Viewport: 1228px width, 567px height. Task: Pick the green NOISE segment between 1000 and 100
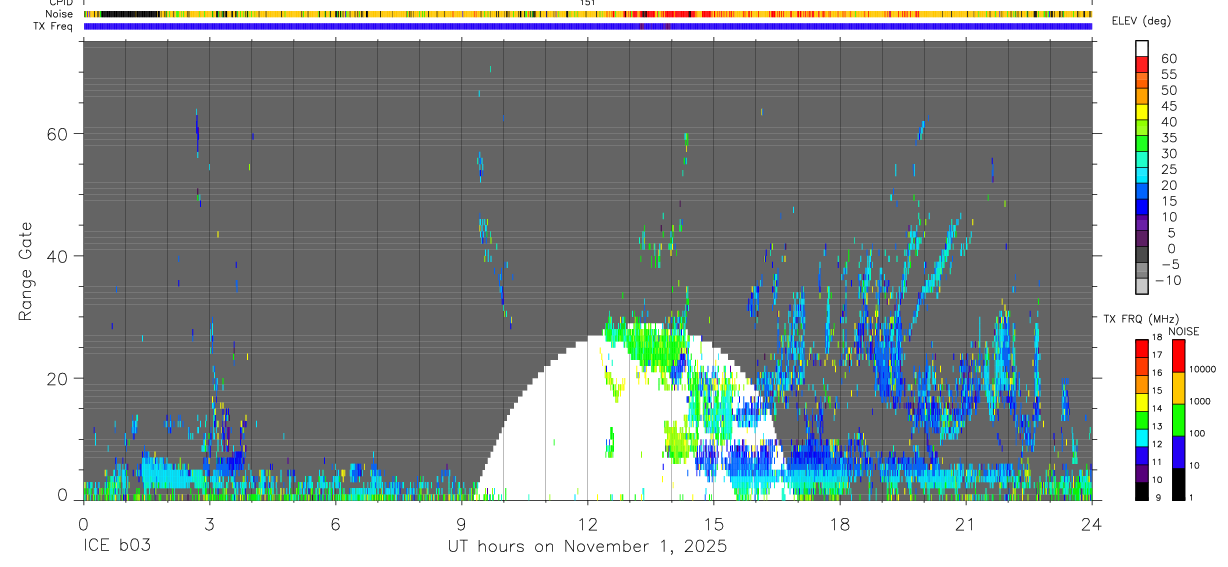(x=1179, y=420)
